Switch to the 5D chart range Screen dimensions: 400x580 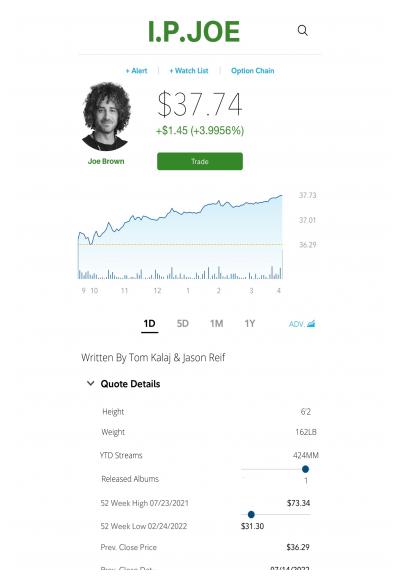pos(183,324)
